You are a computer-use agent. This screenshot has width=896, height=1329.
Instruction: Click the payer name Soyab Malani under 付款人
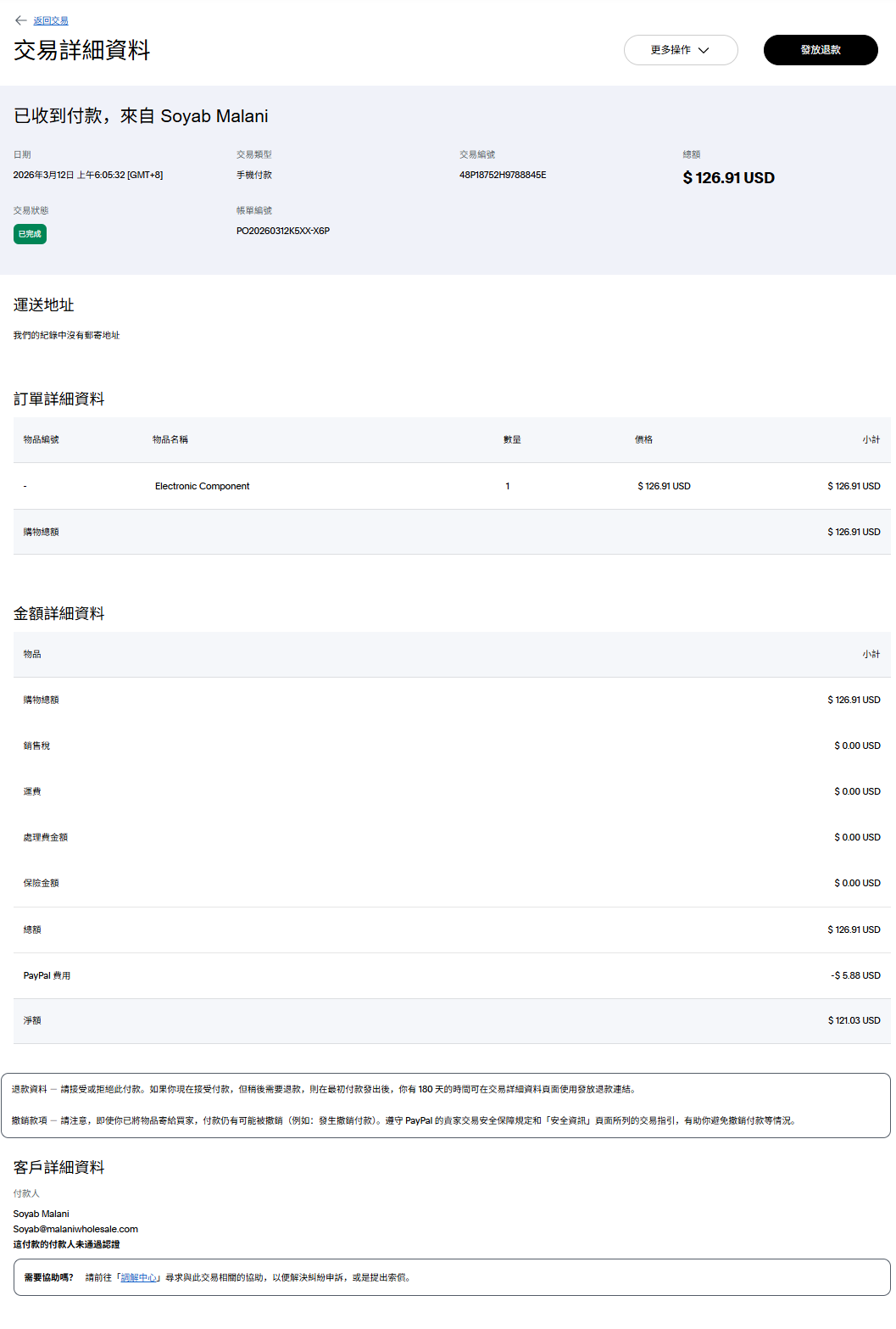[41, 1214]
